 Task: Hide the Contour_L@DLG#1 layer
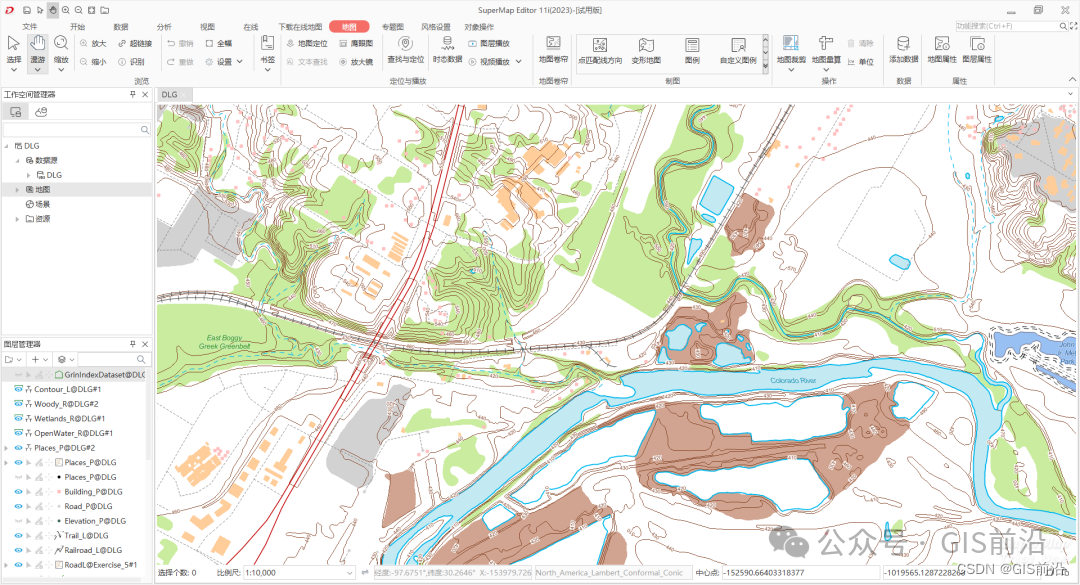tap(19, 389)
